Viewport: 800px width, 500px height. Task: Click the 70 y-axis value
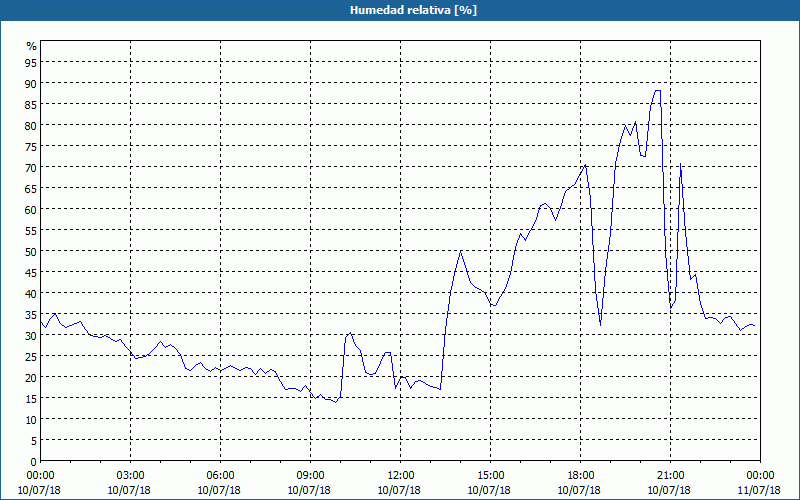pos(31,167)
